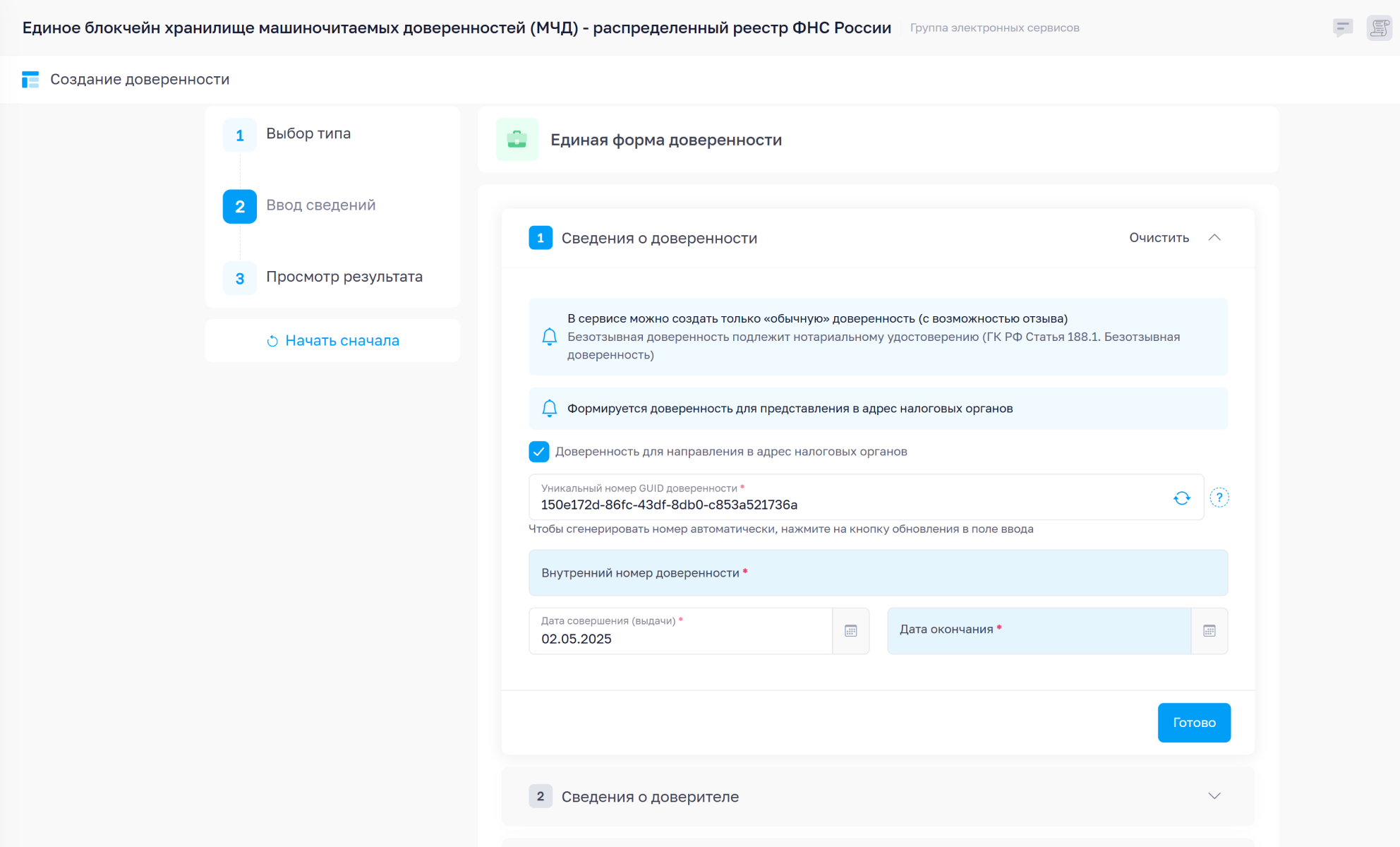Click the GUID refresh/regenerate icon
The height and width of the screenshot is (847, 1400).
click(x=1182, y=498)
